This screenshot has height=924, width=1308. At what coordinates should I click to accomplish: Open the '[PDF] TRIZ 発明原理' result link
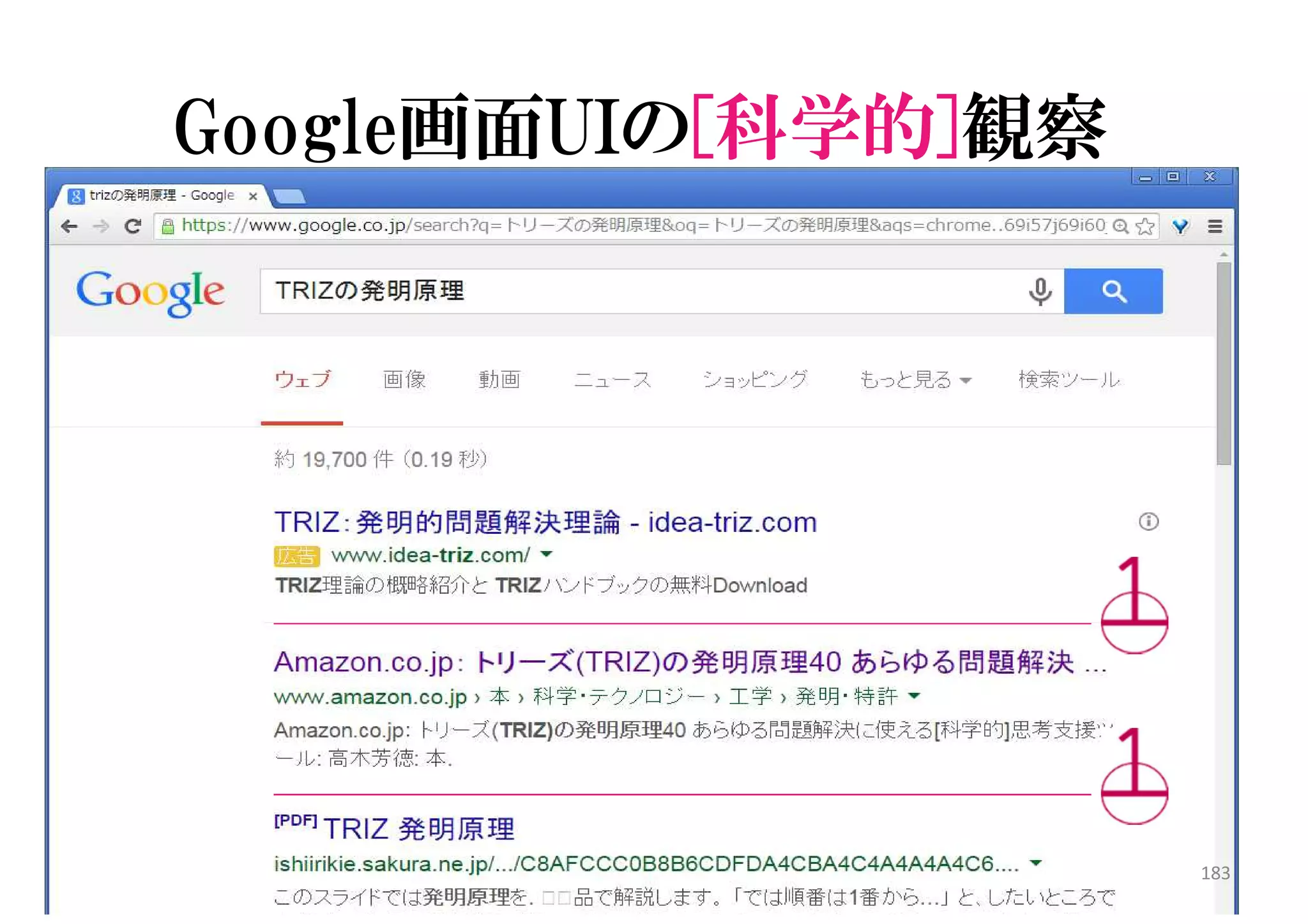coord(394,828)
